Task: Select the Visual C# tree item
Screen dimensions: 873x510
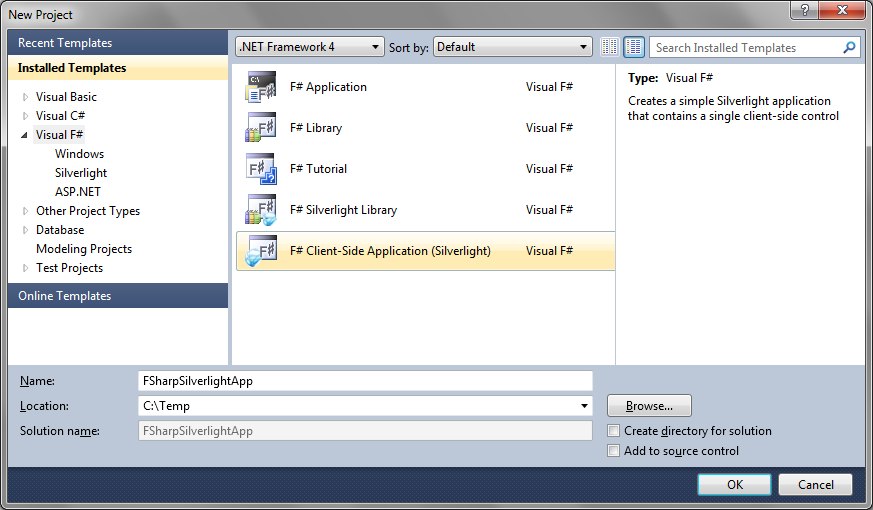Action: (60, 116)
